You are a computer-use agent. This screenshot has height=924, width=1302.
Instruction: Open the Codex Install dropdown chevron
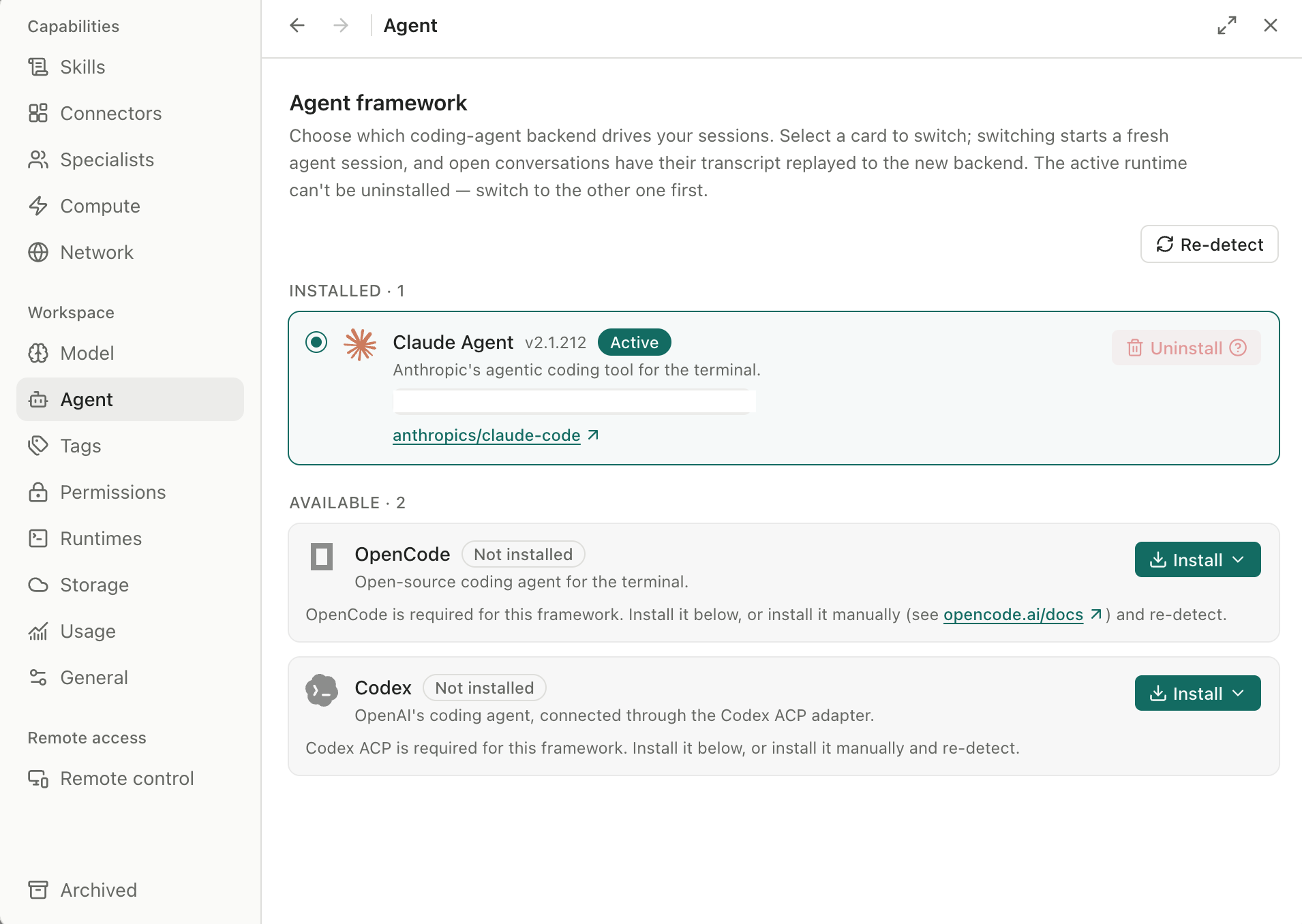tap(1239, 693)
